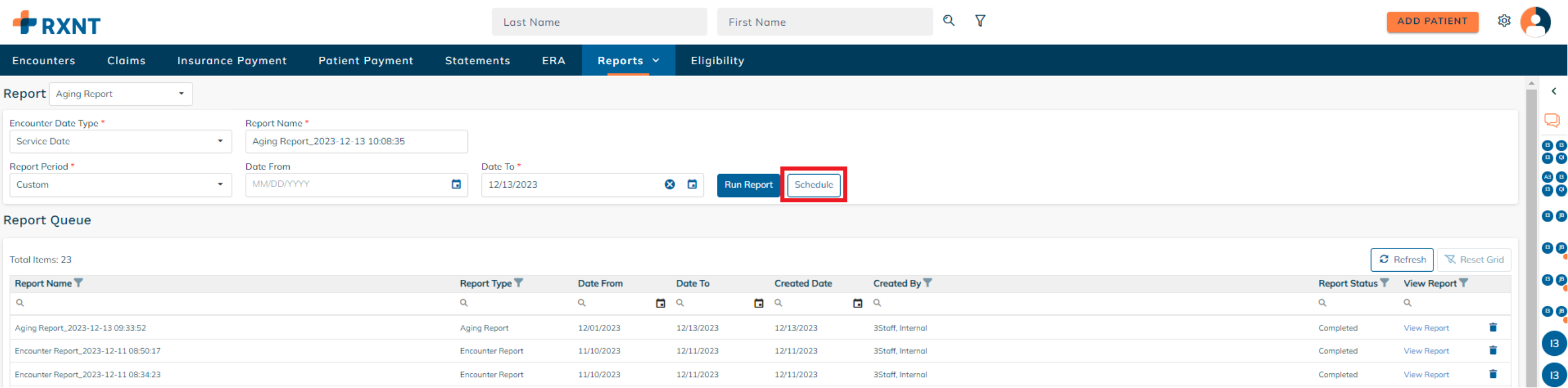Open the patient search filter funnel

(x=980, y=20)
